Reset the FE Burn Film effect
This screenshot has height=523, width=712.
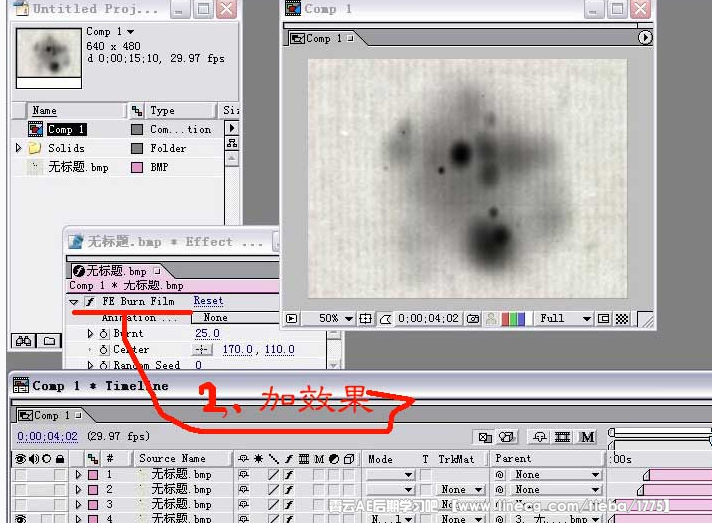[208, 301]
